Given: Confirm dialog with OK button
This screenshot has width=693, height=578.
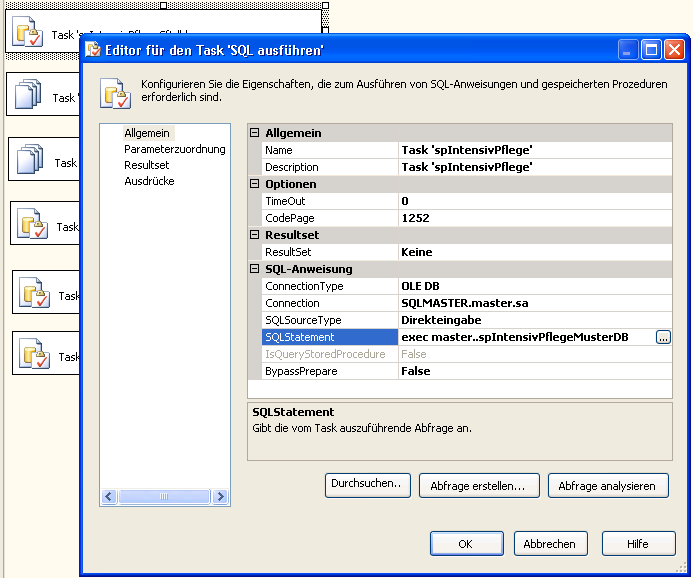Looking at the screenshot, I should (x=466, y=544).
